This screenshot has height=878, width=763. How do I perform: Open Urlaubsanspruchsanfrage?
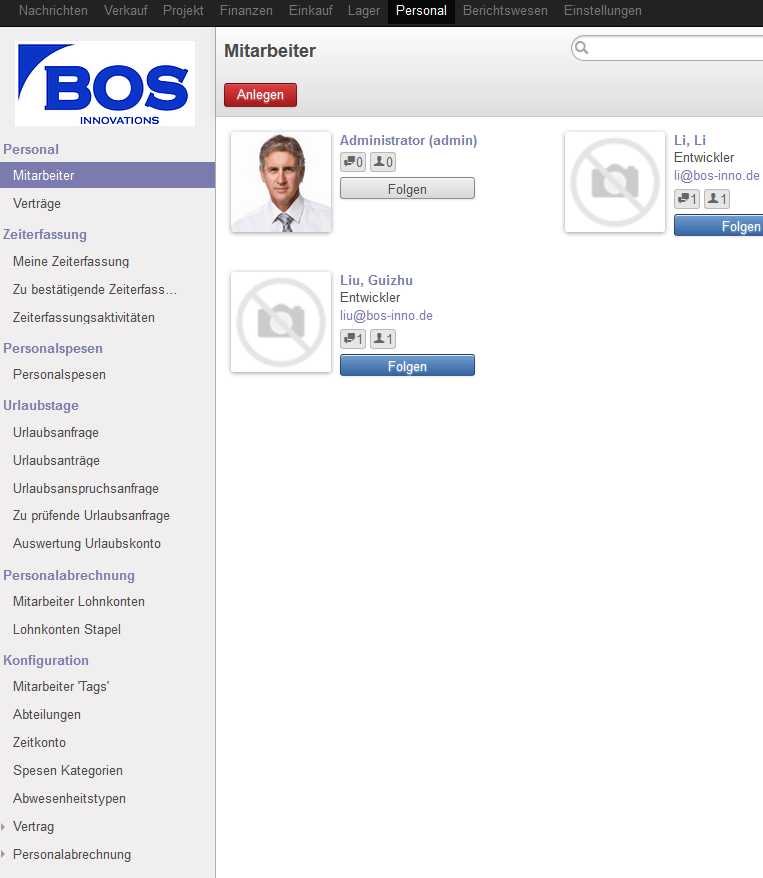(x=86, y=488)
